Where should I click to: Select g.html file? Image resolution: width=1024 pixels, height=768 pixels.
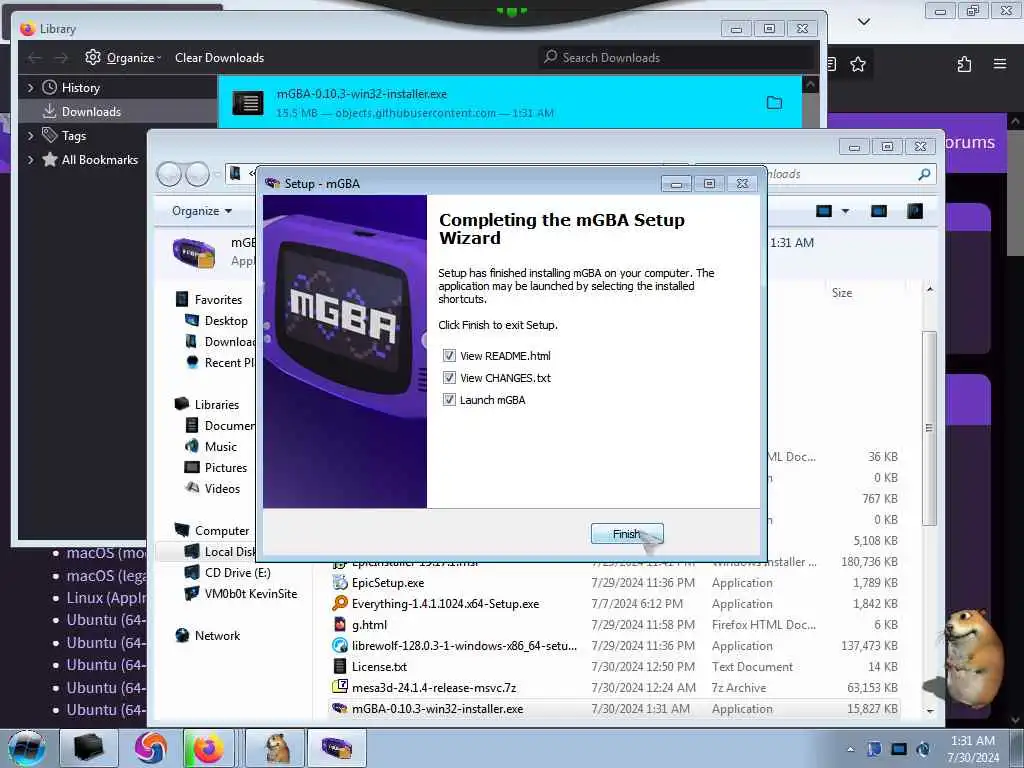coord(369,625)
